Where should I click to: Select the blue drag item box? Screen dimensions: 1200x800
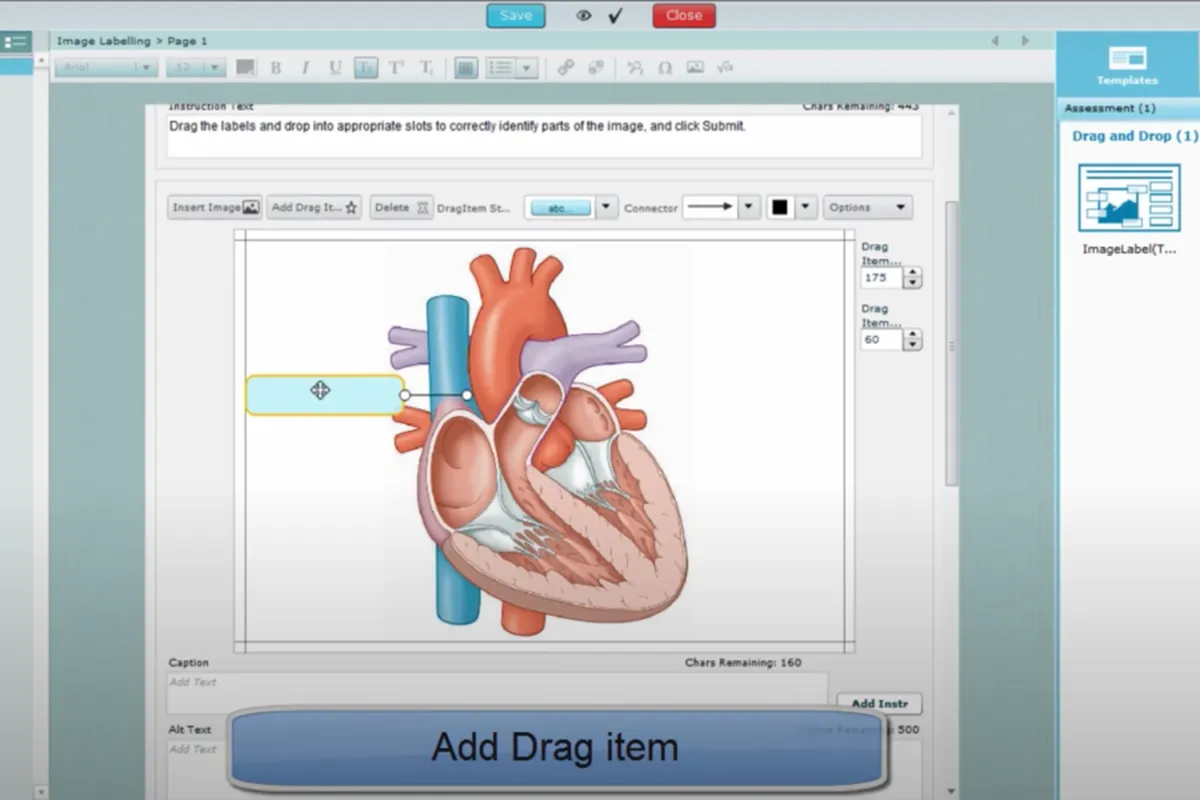pos(325,395)
